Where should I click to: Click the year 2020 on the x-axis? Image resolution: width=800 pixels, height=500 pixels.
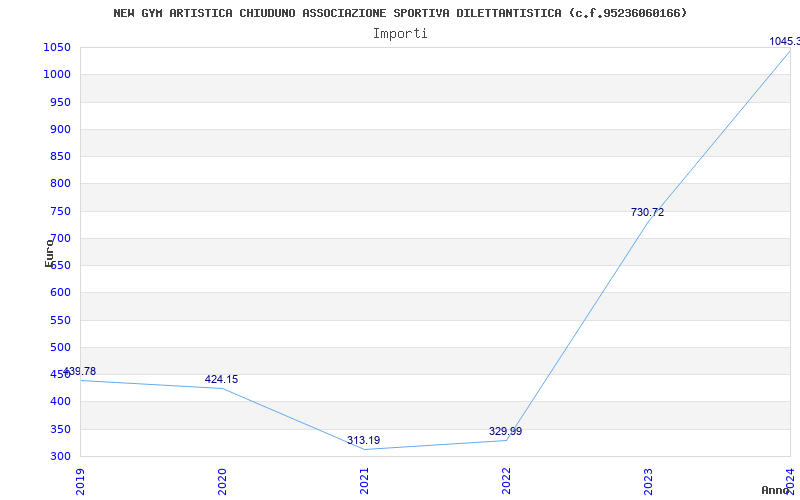tap(222, 481)
